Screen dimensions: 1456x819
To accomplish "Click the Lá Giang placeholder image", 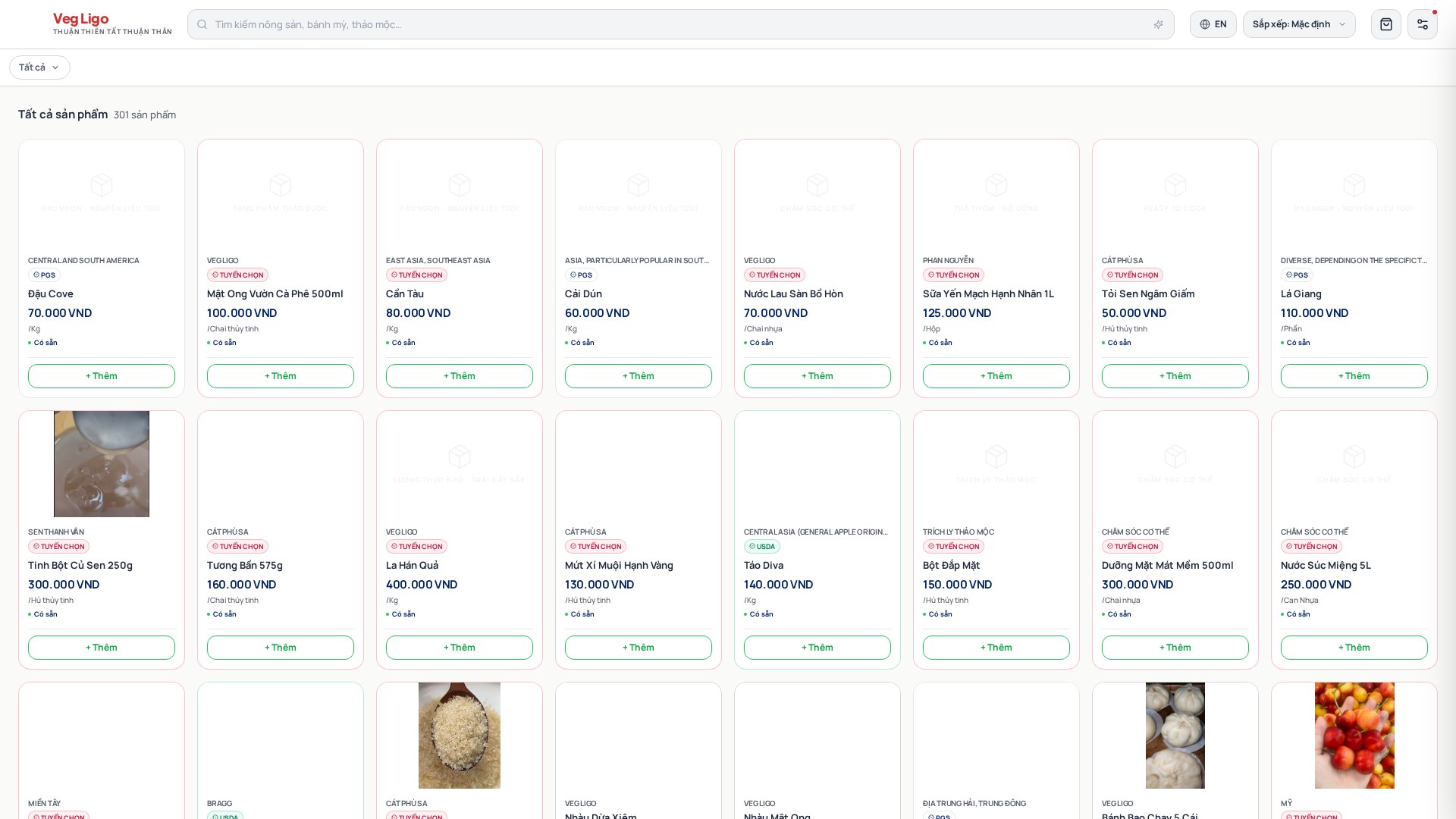I will [x=1354, y=193].
